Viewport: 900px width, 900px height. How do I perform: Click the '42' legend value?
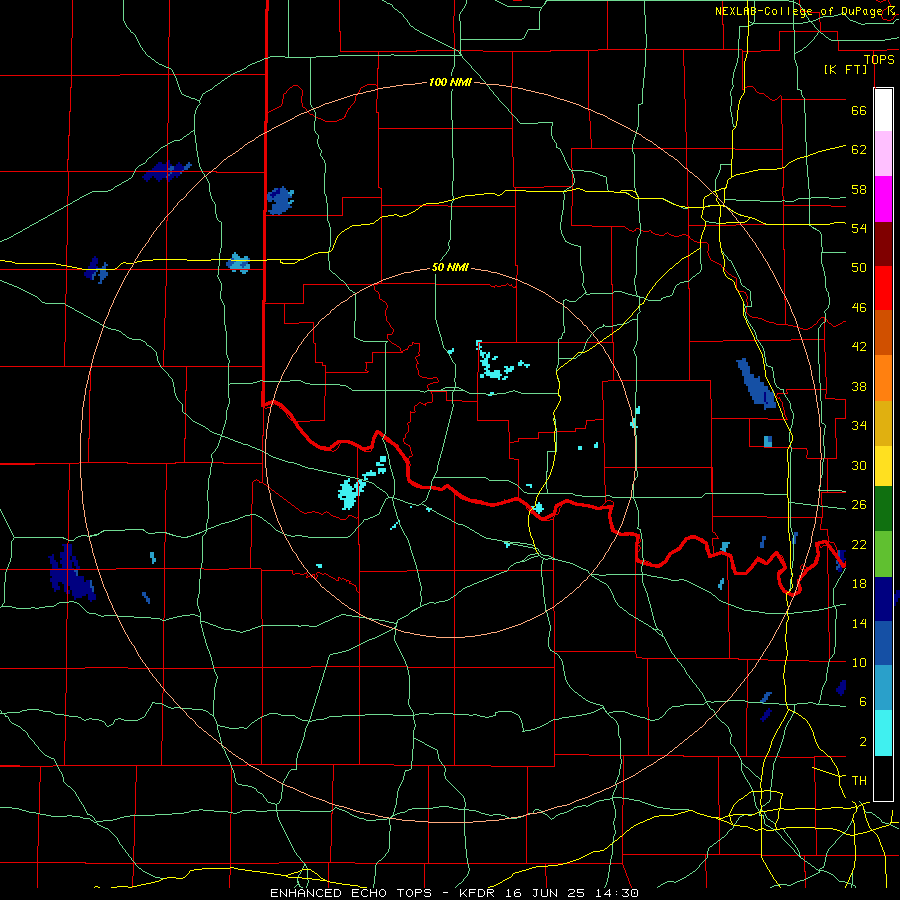coord(859,347)
